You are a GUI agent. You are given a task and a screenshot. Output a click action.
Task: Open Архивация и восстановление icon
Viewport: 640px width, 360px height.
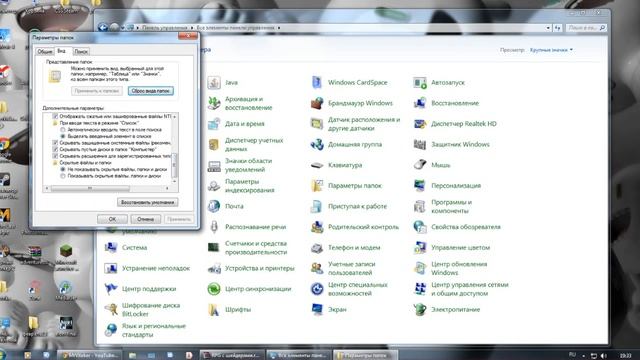coord(214,103)
